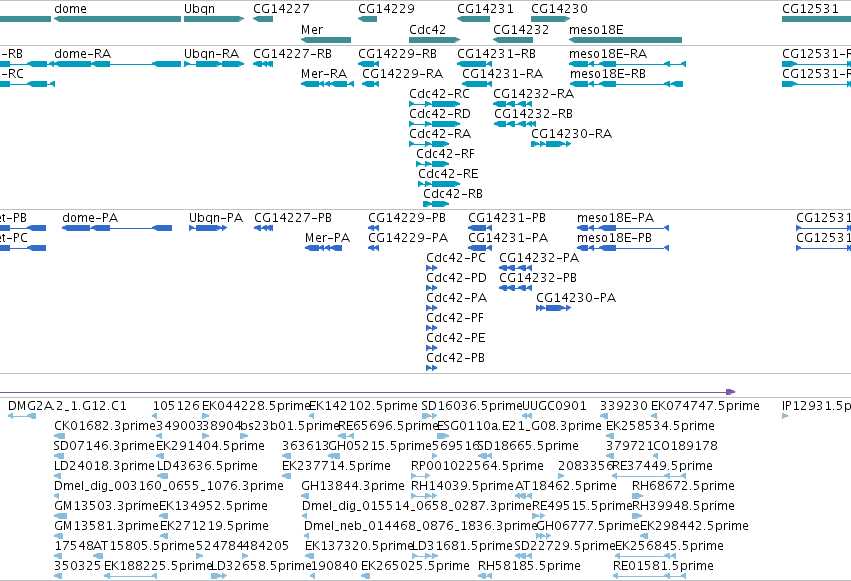The width and height of the screenshot is (851, 581).
Task: Click the CG14231 gene label
Action: click(x=485, y=9)
